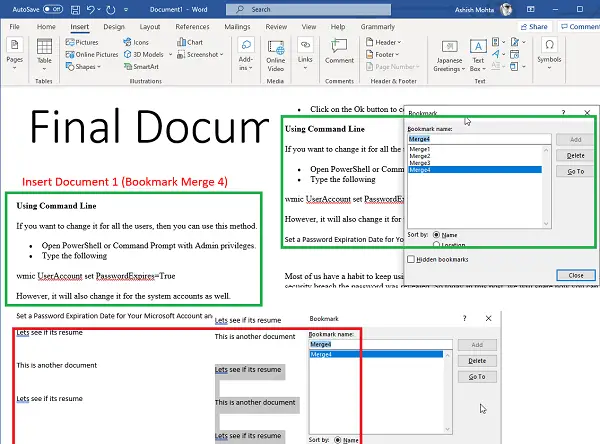Toggle the AutoSave switch

tap(53, 9)
